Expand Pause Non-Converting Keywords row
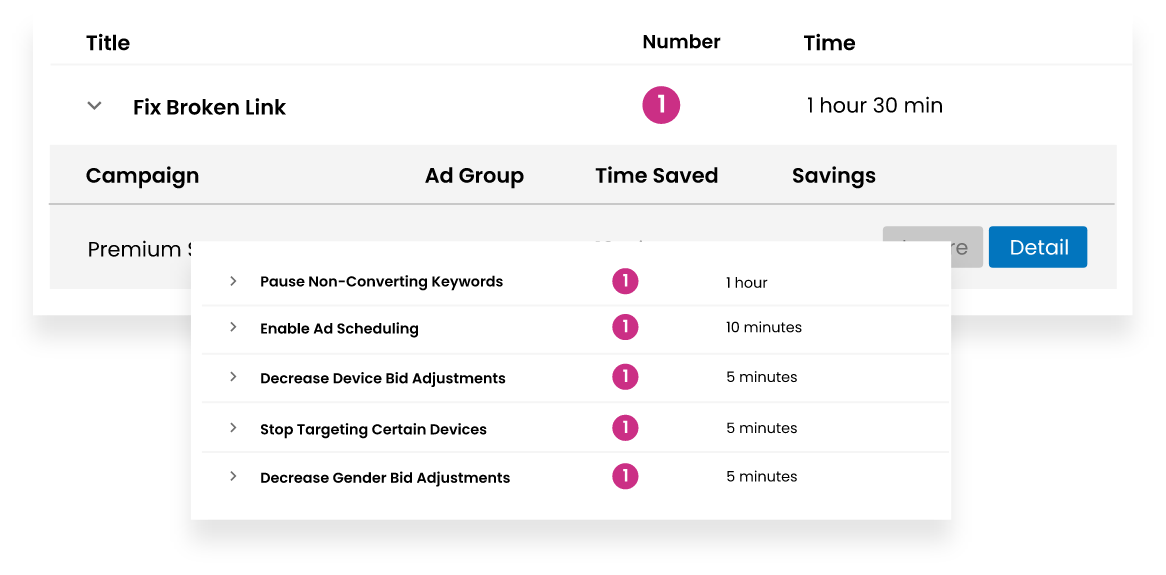1166x575 pixels. 233,281
